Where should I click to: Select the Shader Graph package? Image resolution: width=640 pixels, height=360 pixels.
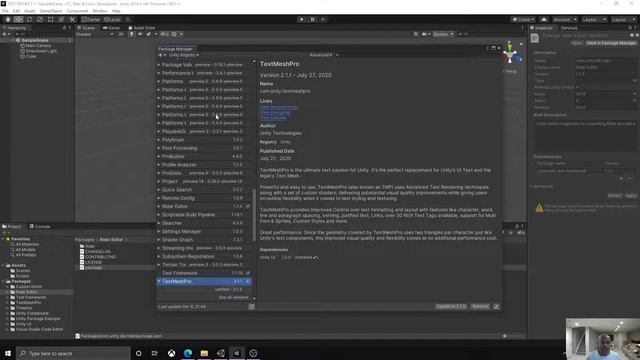click(204, 240)
